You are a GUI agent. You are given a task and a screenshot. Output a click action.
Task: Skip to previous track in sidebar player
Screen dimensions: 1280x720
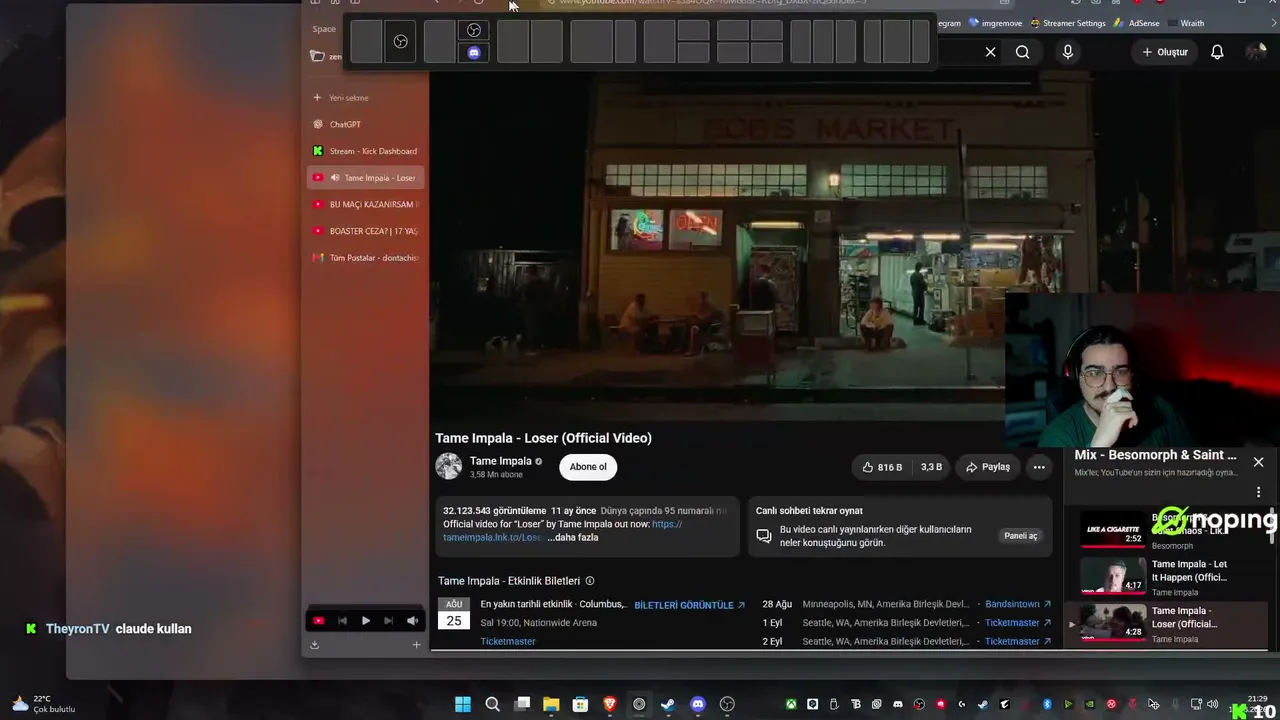click(x=342, y=621)
